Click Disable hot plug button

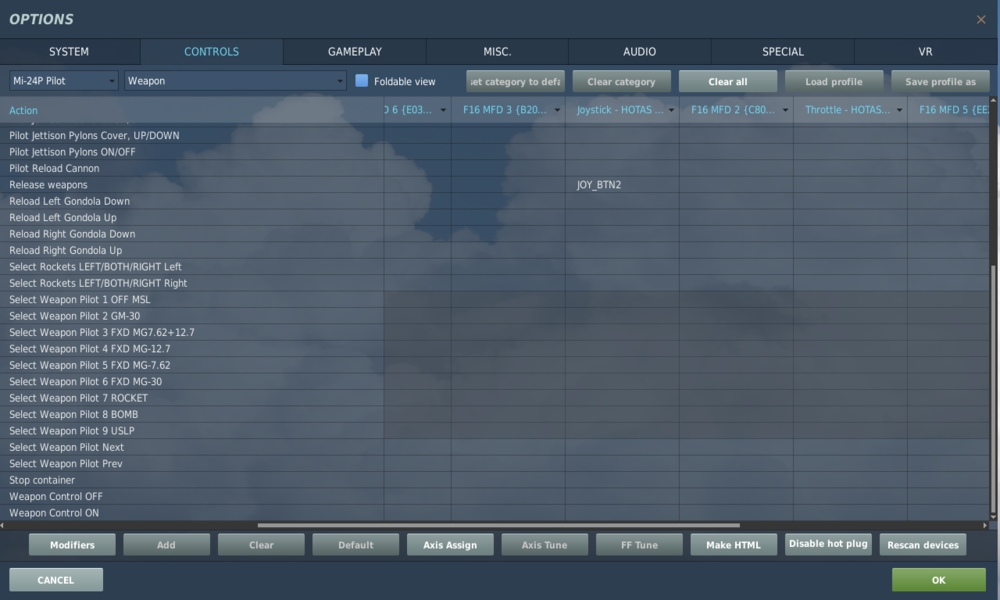tap(828, 544)
